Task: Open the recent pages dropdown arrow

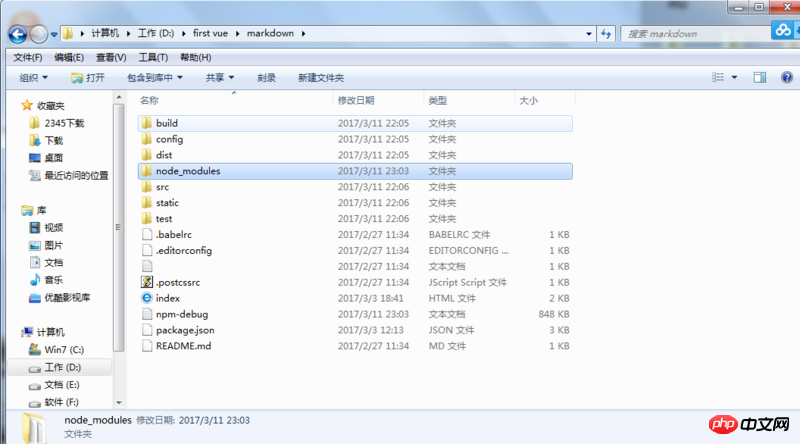Action: click(54, 35)
